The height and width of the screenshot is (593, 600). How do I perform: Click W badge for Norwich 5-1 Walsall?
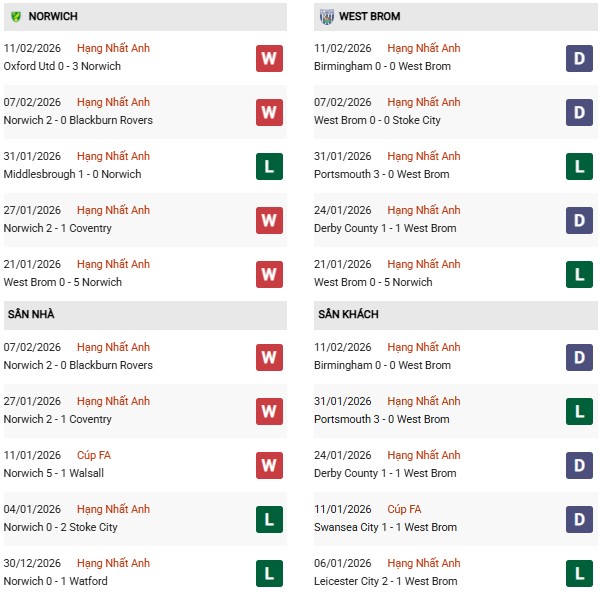[x=269, y=465]
